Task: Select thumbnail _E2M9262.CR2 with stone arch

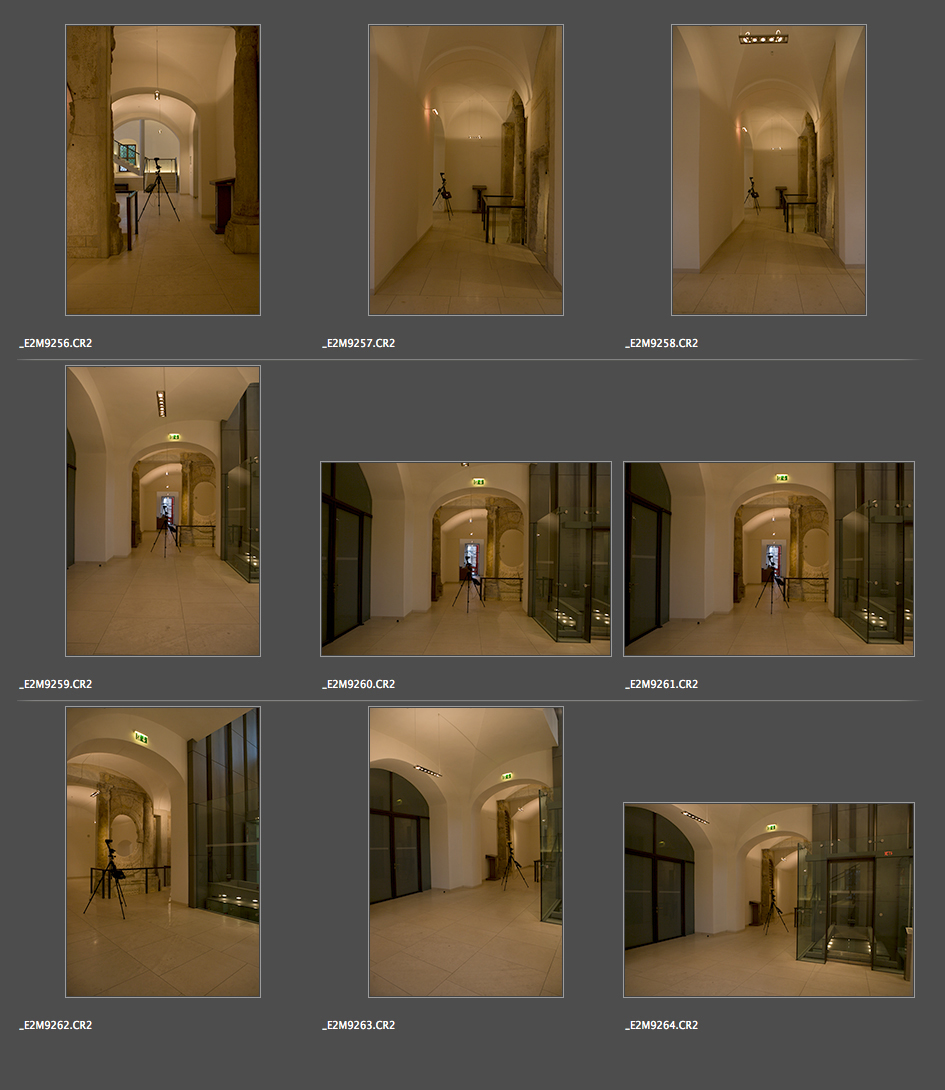Action: point(163,852)
